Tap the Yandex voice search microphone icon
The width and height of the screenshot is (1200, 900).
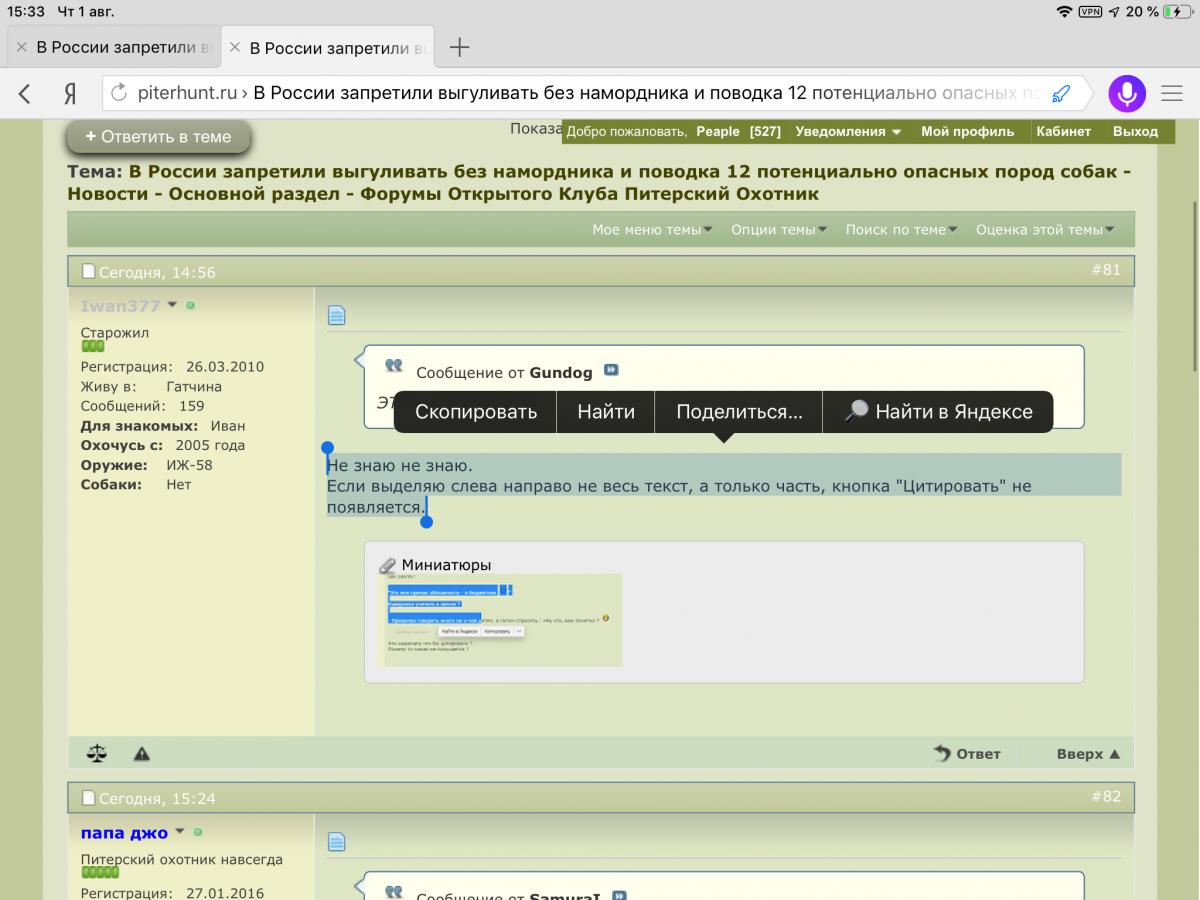pos(1127,94)
